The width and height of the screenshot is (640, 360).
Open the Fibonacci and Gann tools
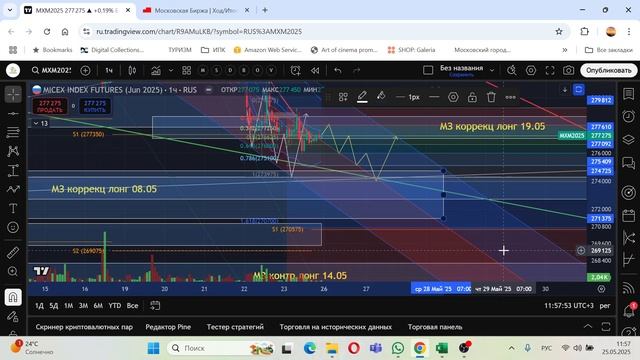tap(13, 132)
